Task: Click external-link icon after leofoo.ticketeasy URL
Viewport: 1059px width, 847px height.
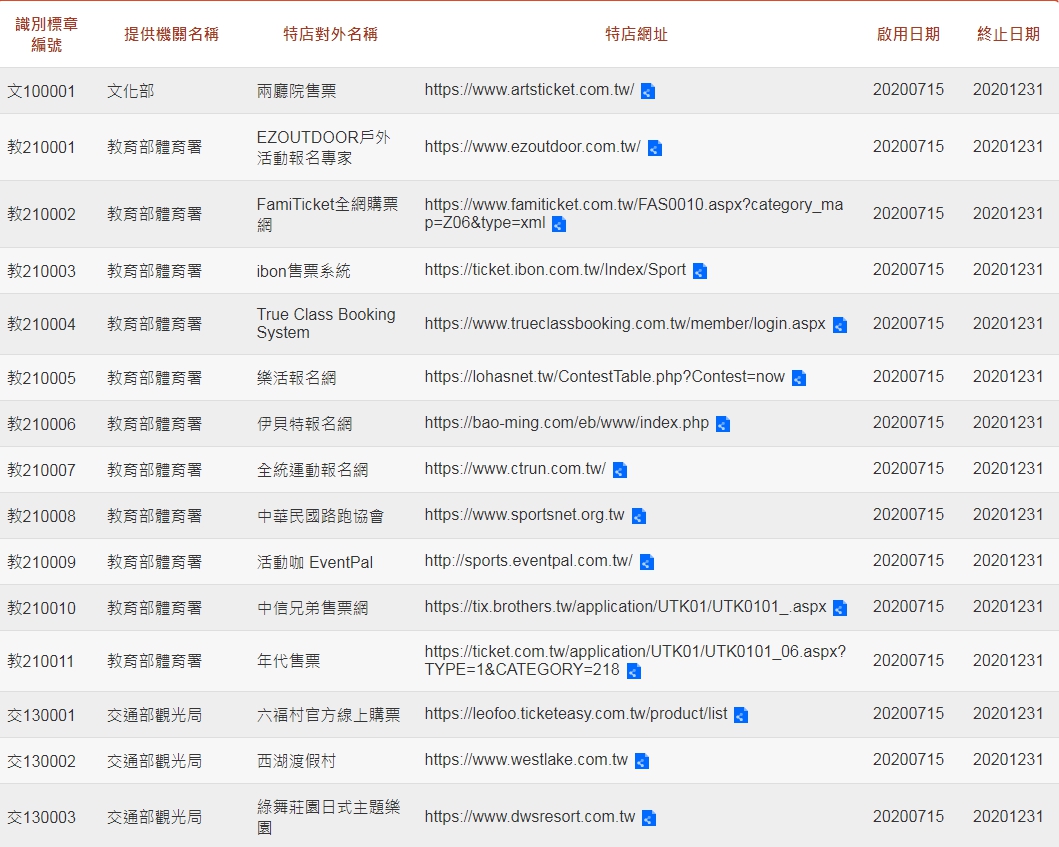Action: point(741,715)
